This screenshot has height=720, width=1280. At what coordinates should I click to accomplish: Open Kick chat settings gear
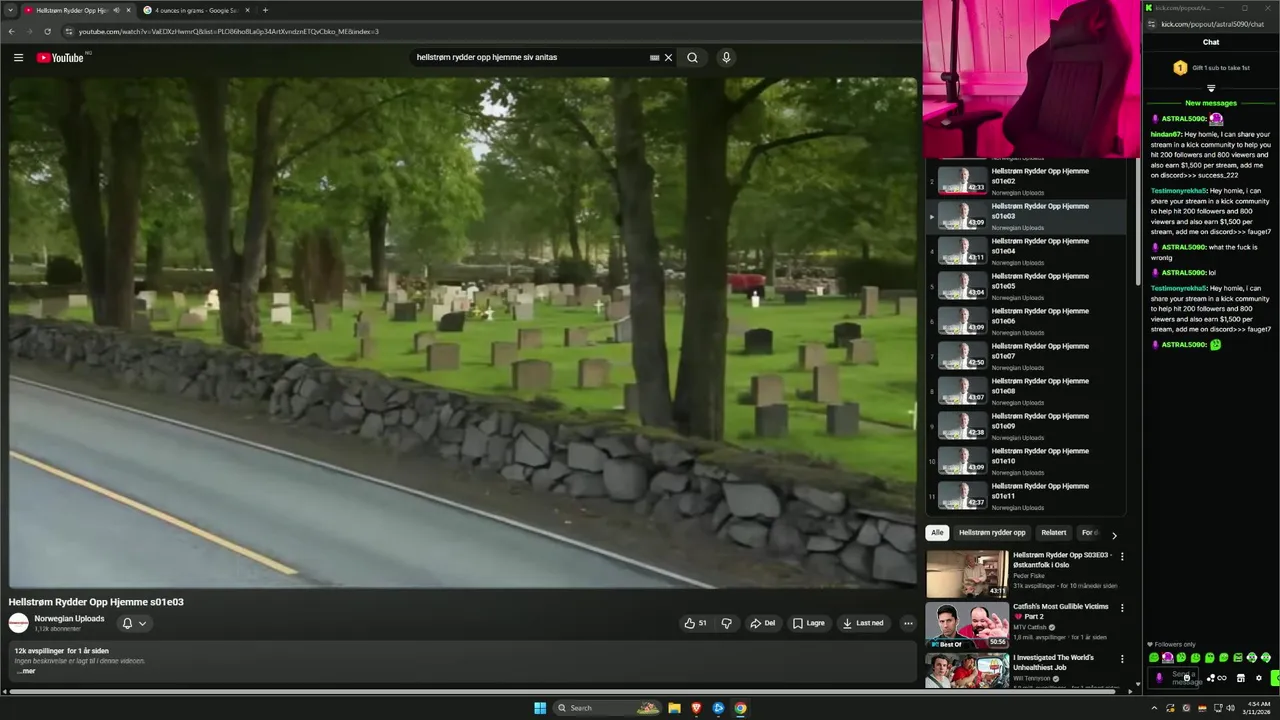coord(1259,678)
